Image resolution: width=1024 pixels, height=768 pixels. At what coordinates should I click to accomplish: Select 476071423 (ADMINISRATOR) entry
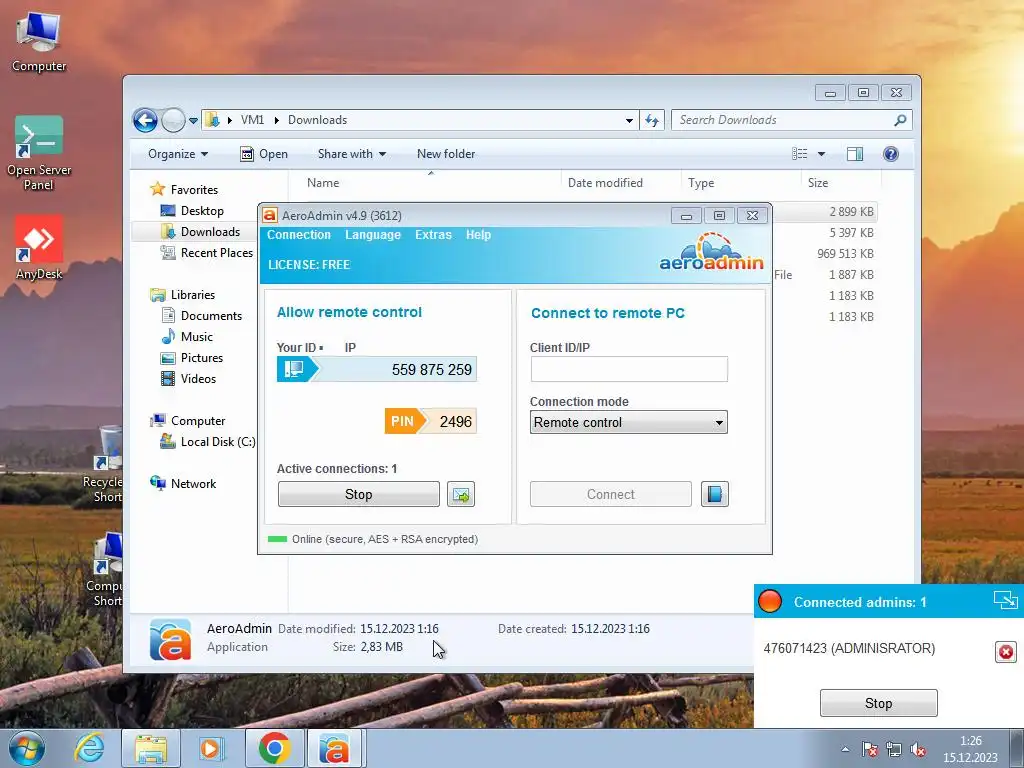coord(849,648)
